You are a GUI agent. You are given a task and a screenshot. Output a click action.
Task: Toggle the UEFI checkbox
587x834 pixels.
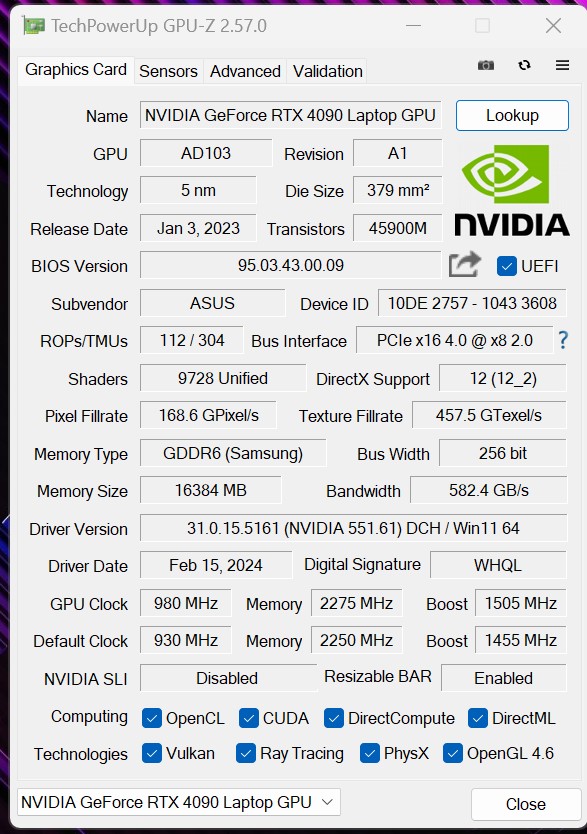point(506,266)
